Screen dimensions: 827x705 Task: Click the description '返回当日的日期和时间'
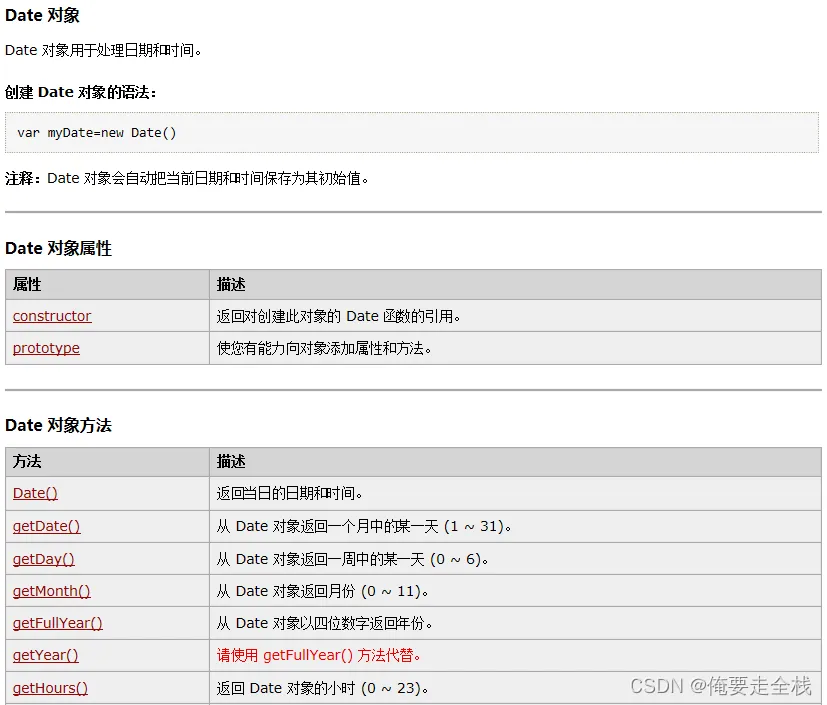coord(290,494)
